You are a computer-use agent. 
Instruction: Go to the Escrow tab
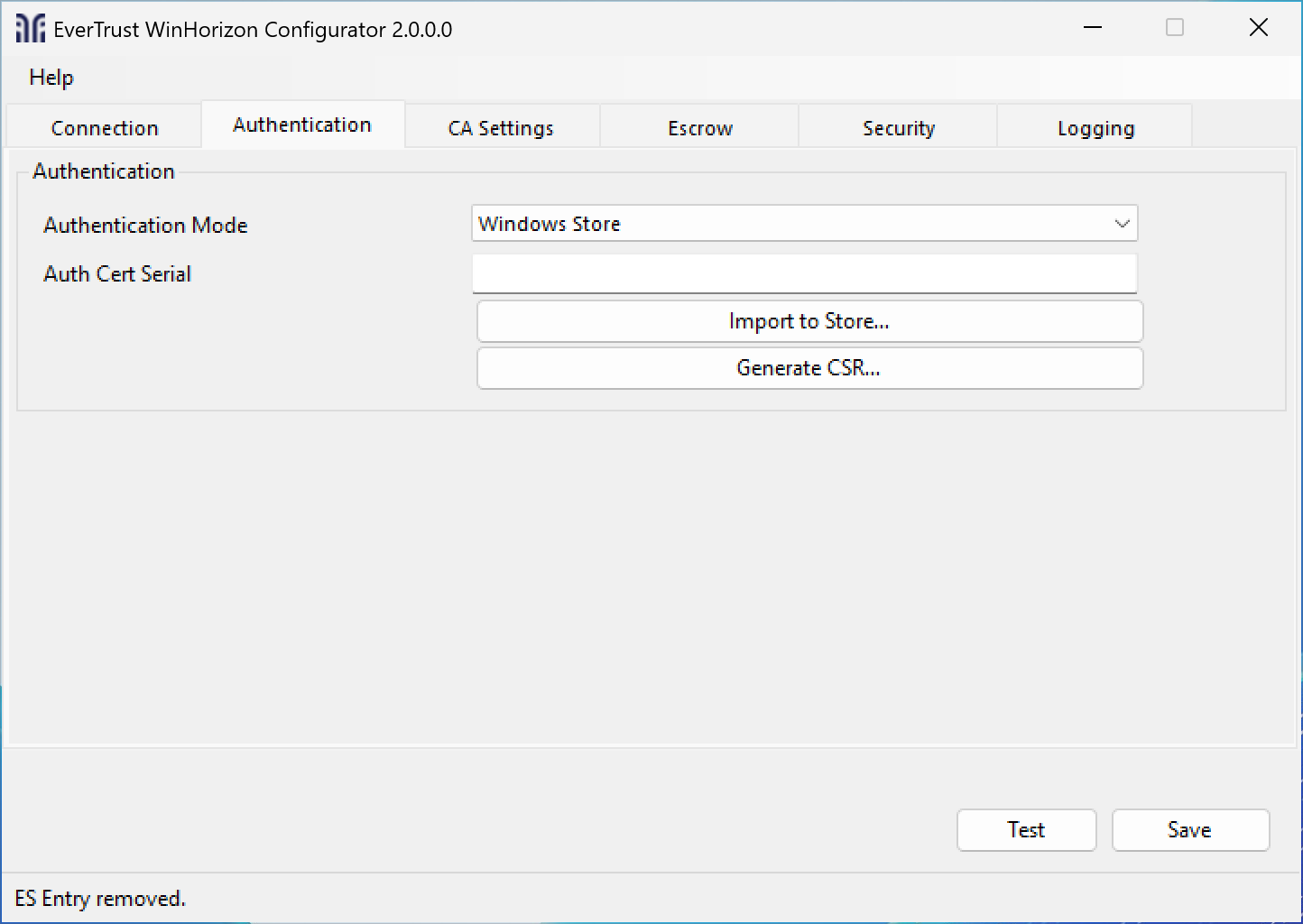[x=700, y=128]
